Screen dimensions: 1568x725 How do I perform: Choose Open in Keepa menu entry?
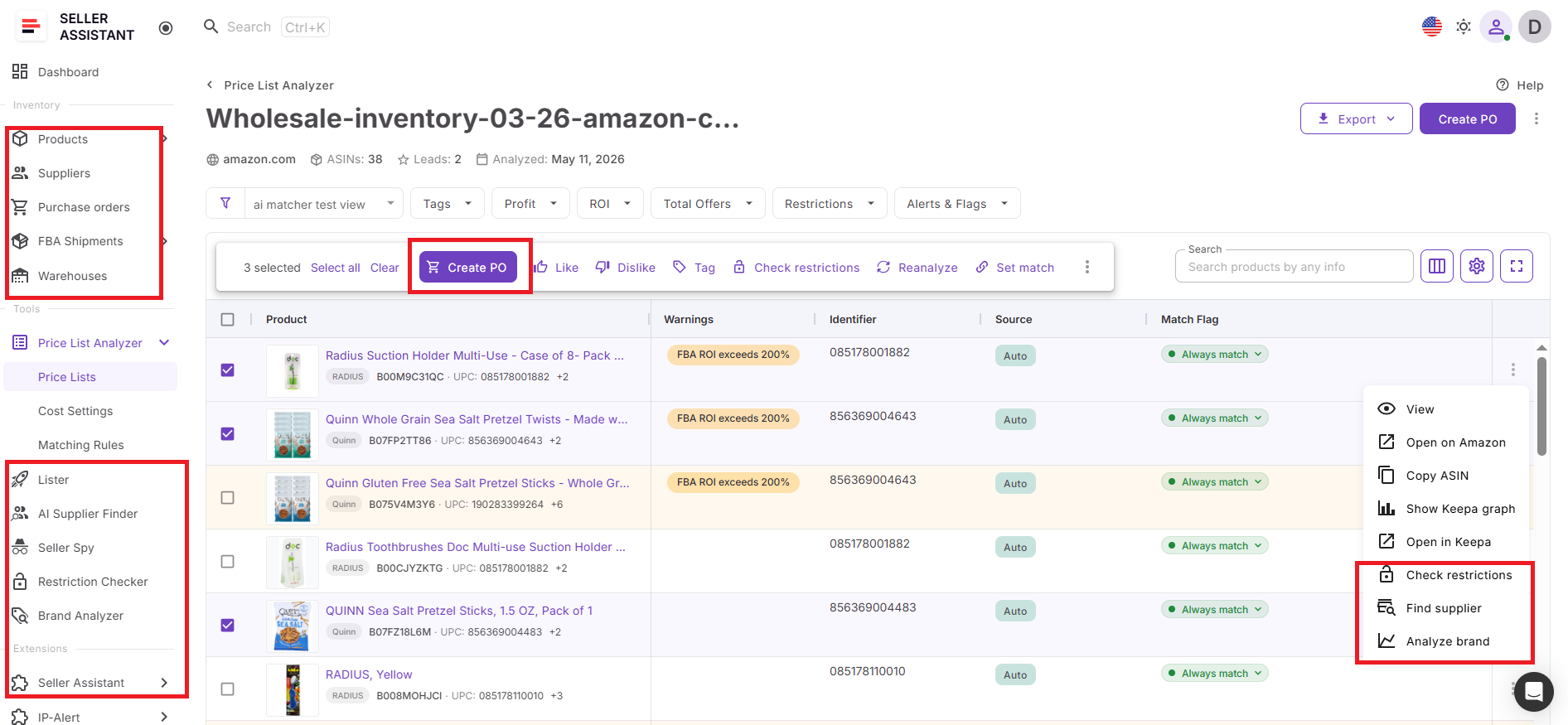1446,542
